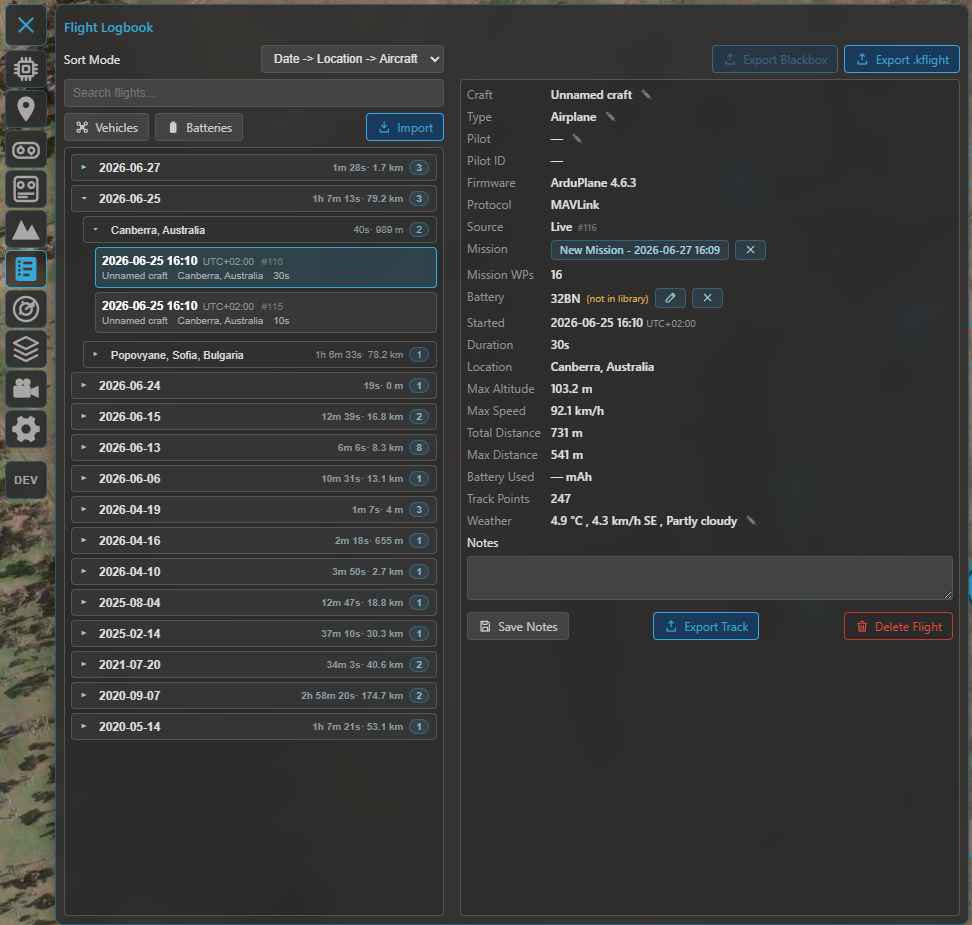
Task: Remove the 32BN battery with X button
Action: coord(707,298)
